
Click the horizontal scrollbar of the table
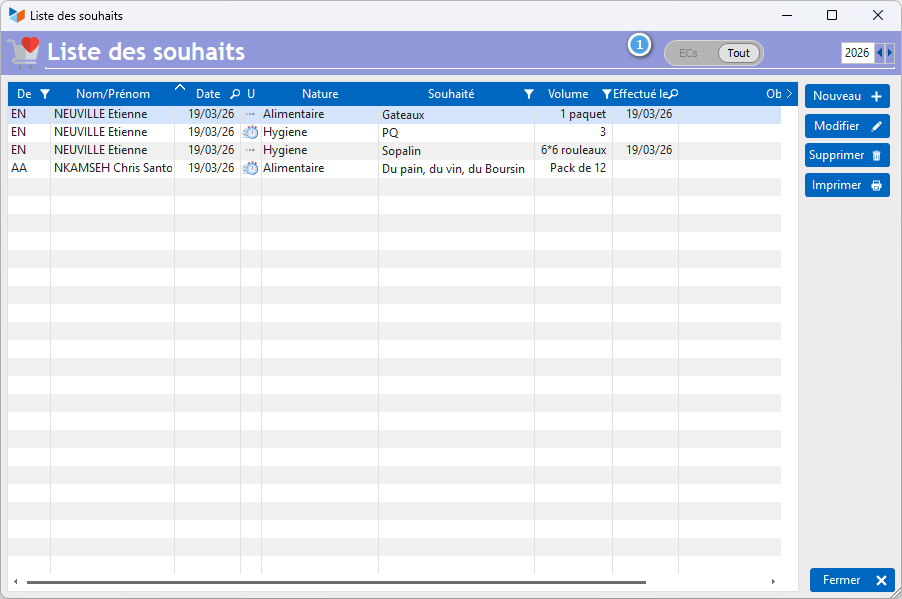335,581
